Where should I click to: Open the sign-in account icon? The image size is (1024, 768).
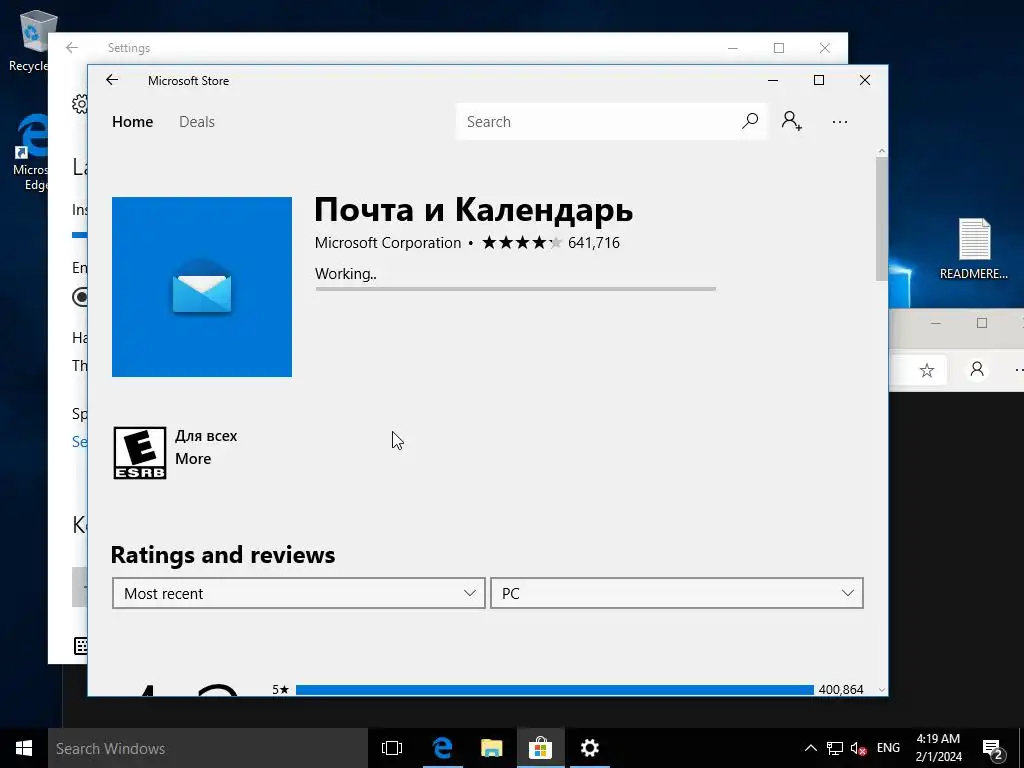click(x=792, y=121)
